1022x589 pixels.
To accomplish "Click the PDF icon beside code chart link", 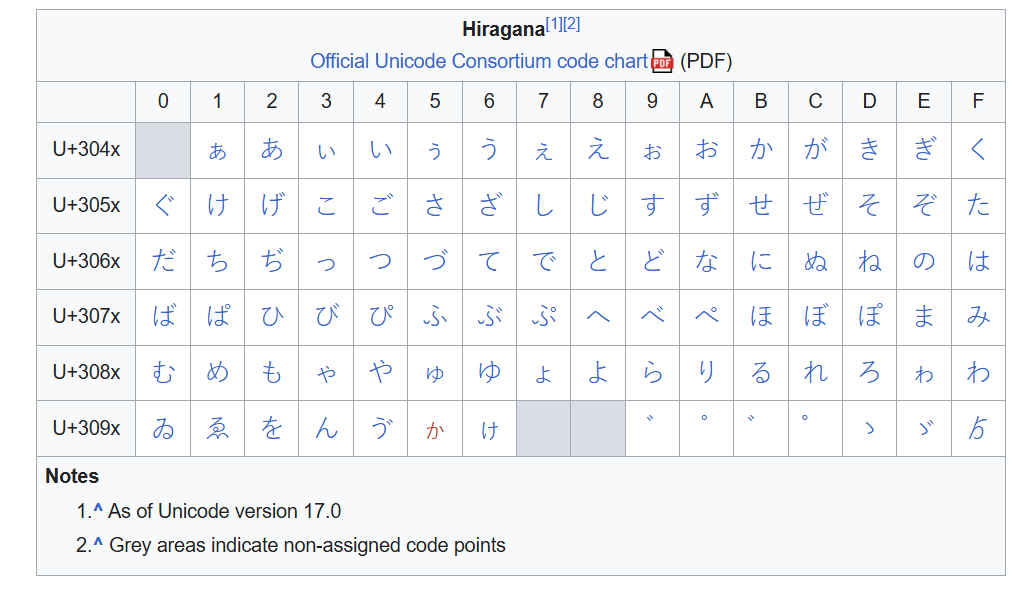I will pyautogui.click(x=662, y=61).
